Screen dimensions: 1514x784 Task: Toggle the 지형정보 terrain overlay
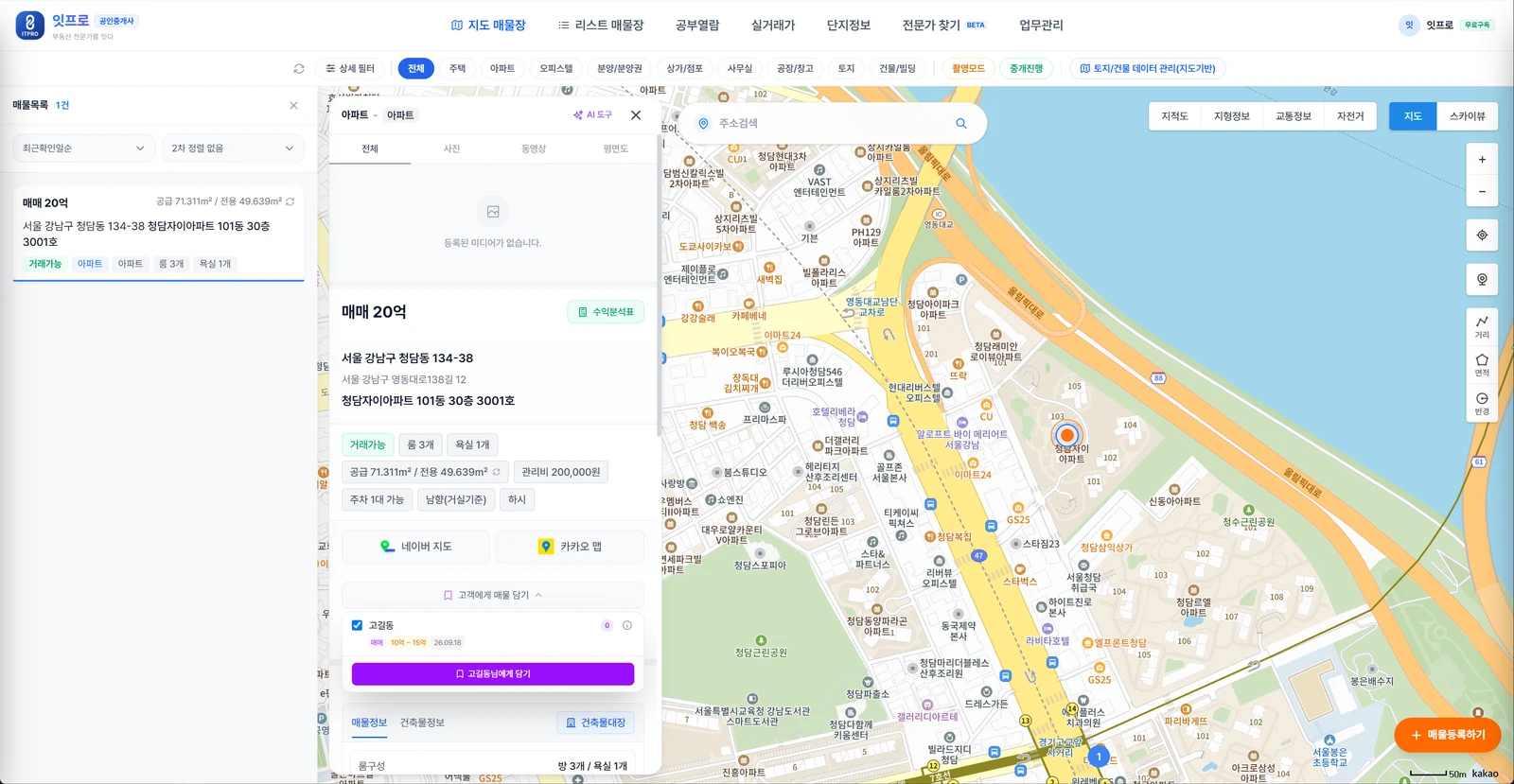tap(1232, 116)
